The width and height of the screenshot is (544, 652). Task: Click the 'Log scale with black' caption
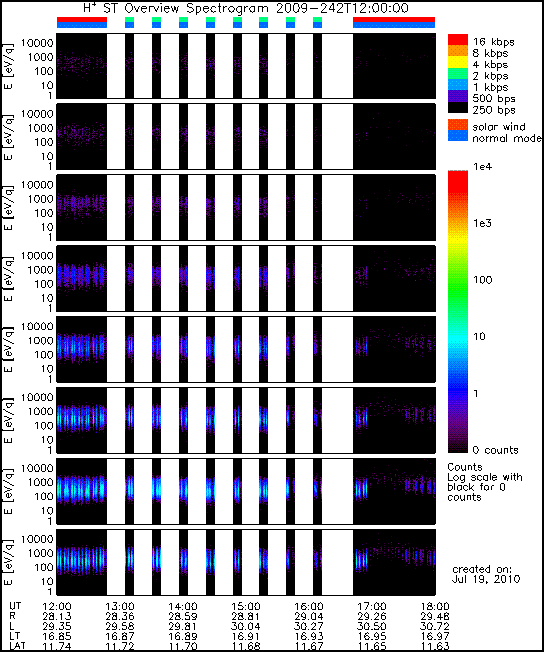click(x=485, y=482)
